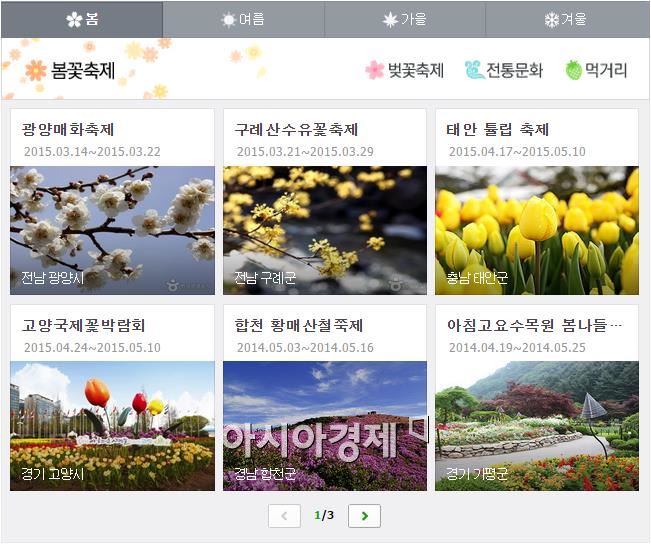651x544 pixels.
Task: Click the orange flower icon beside 봄꽃축제
Action: pos(36,70)
